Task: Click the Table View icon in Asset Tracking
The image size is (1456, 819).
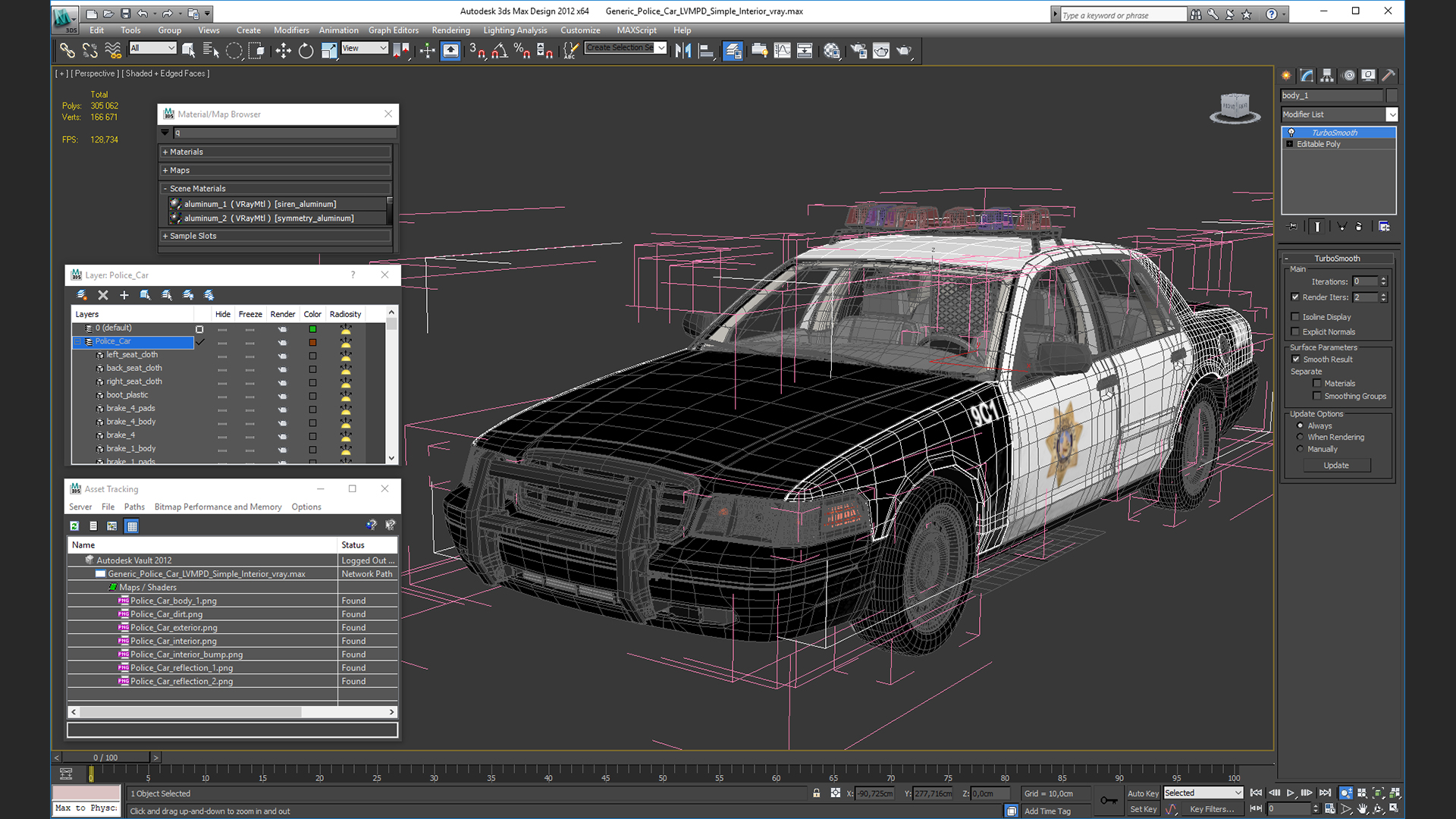Action: [132, 526]
